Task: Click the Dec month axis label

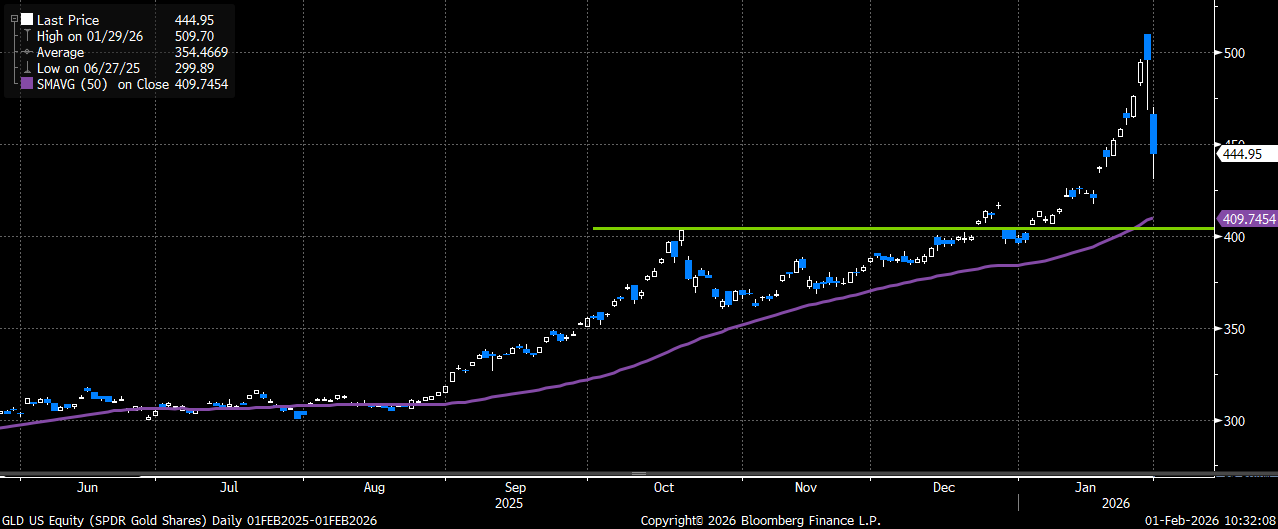Action: click(944, 488)
